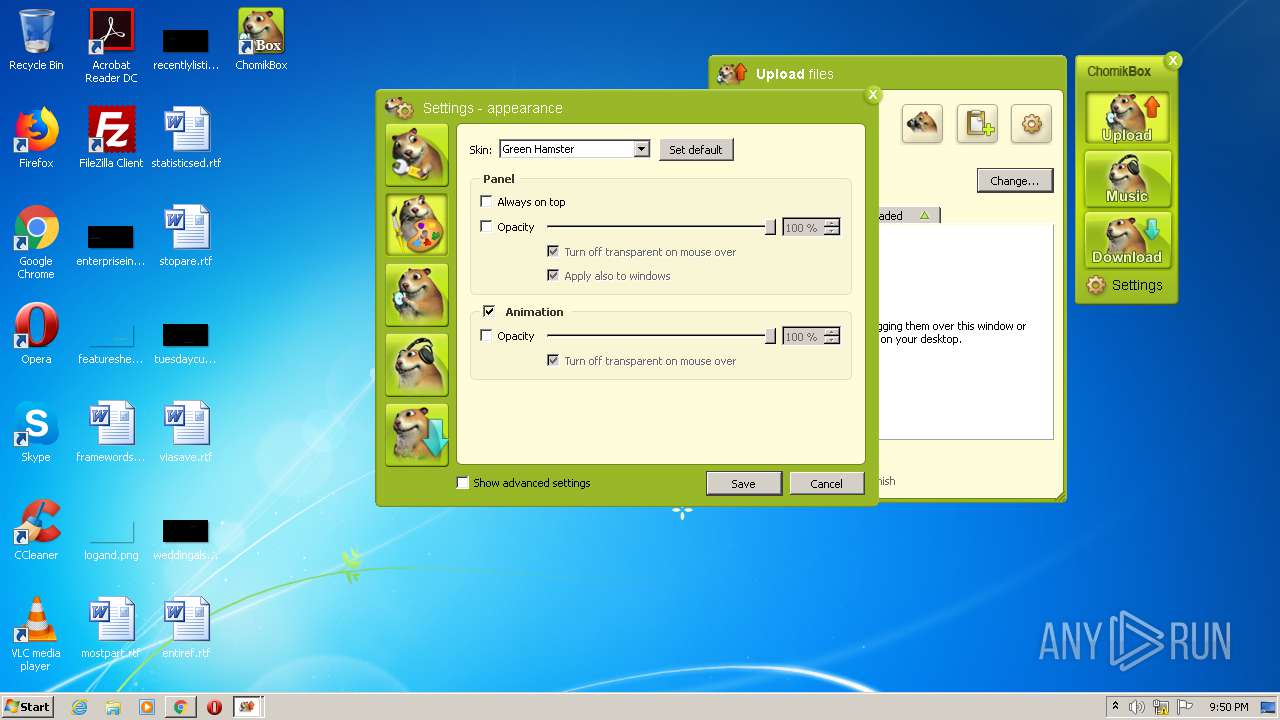Open the Recycle Bin
This screenshot has height=720, width=1280.
coord(36,40)
